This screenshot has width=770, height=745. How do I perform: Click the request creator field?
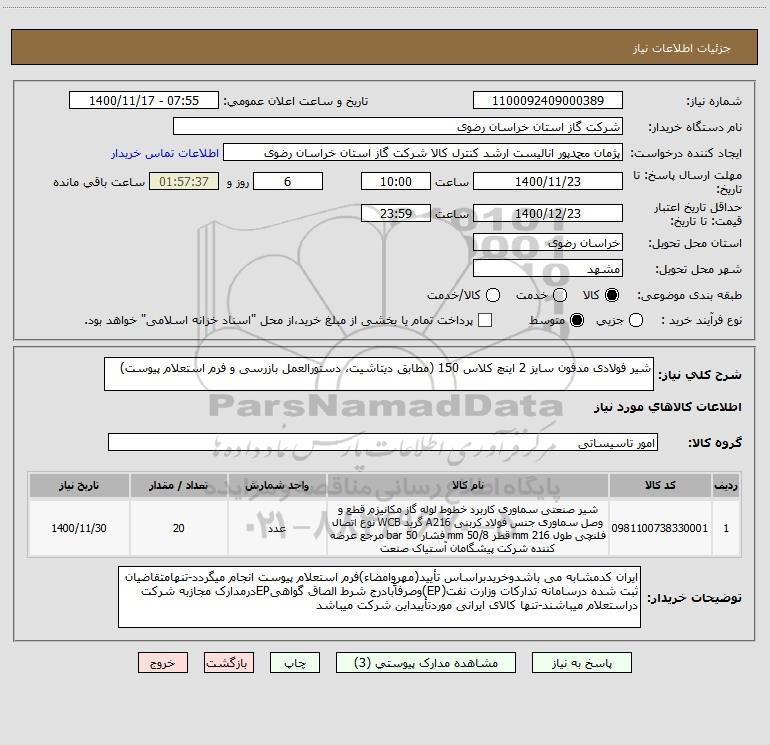[x=423, y=152]
